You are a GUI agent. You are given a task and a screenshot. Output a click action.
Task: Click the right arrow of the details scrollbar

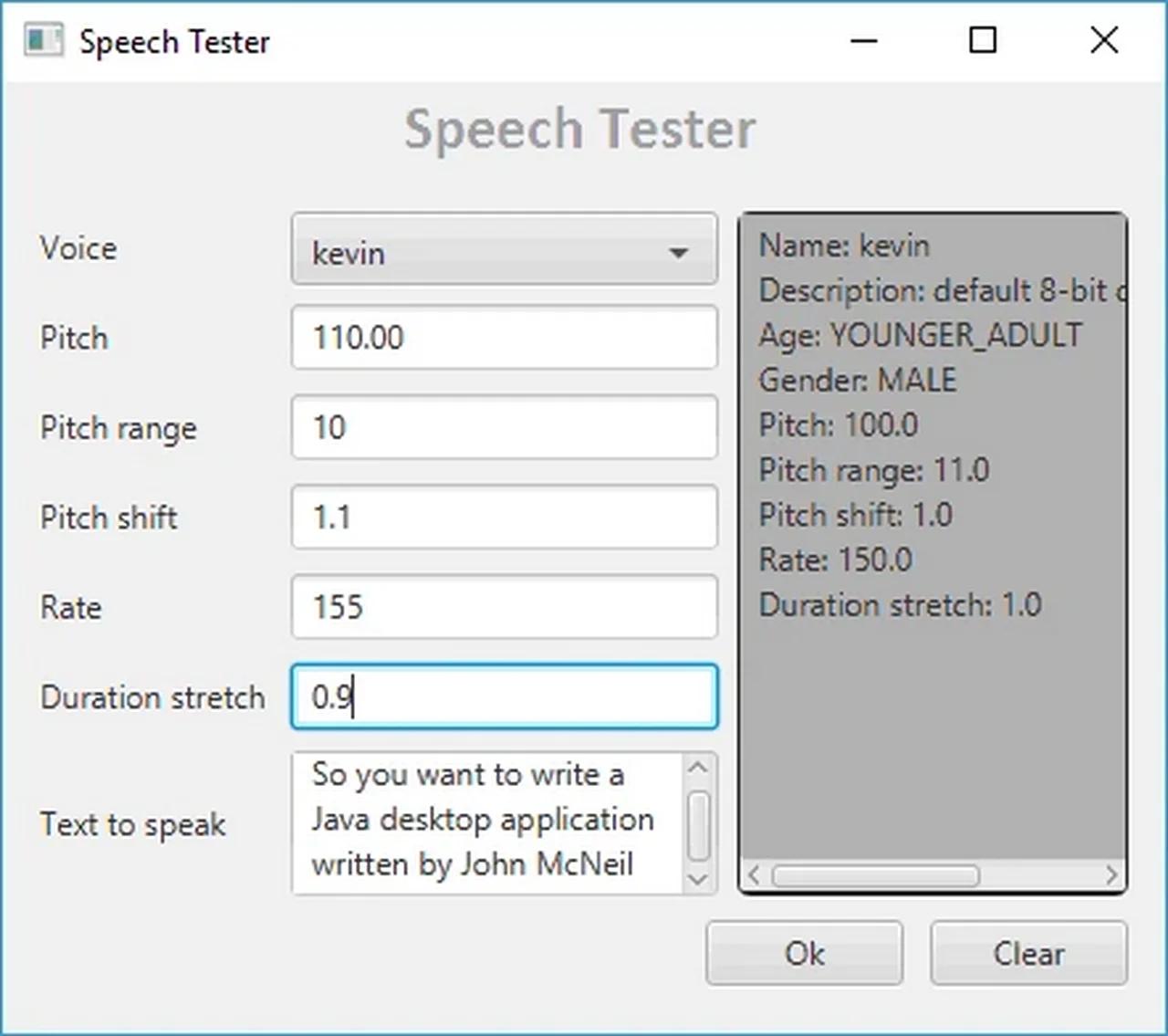1111,875
